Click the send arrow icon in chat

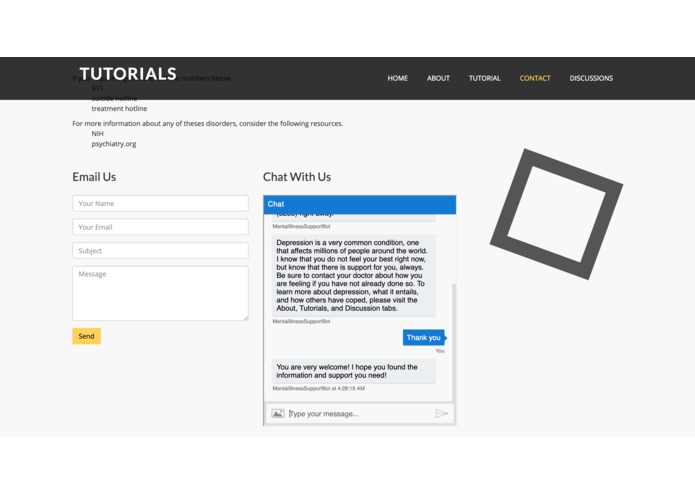[x=441, y=413]
